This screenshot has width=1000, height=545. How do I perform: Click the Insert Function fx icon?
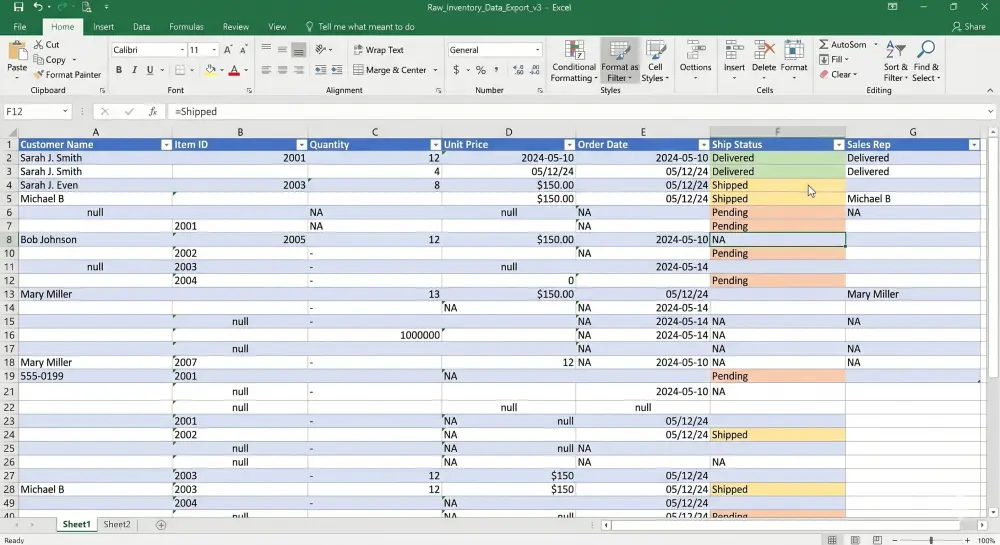(153, 112)
